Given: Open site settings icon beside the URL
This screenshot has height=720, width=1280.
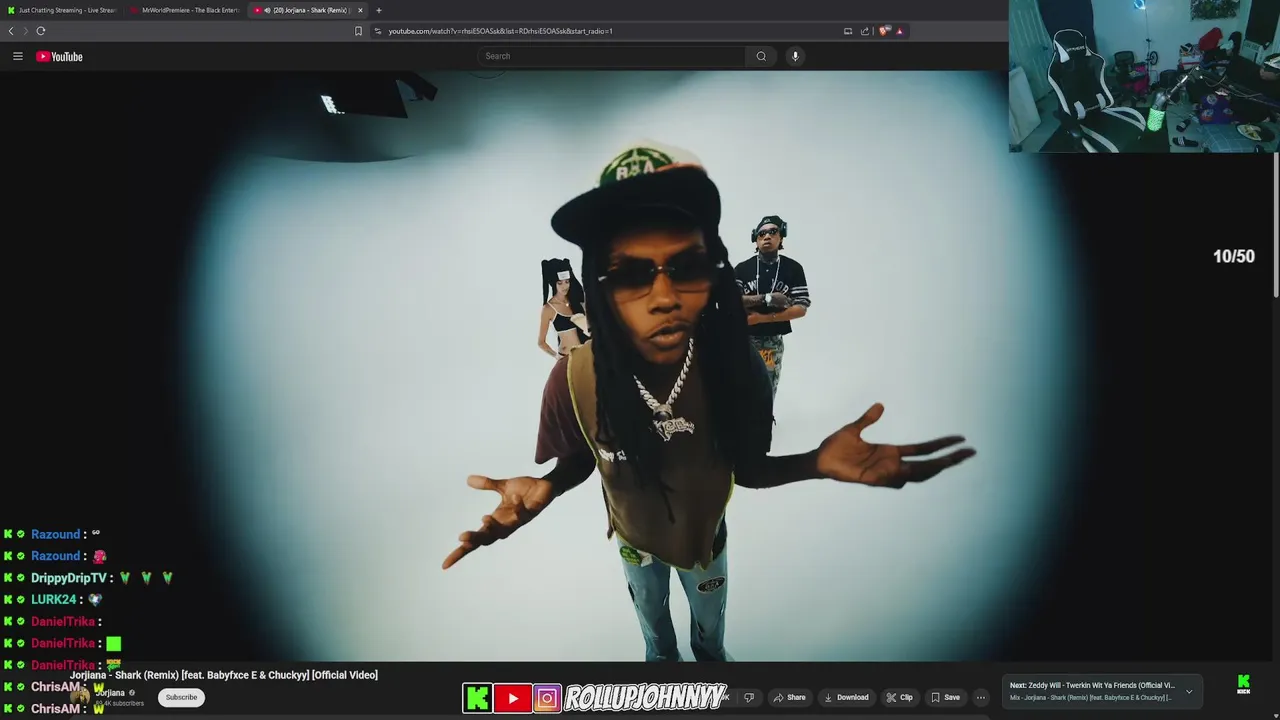Looking at the screenshot, I should pos(378,31).
